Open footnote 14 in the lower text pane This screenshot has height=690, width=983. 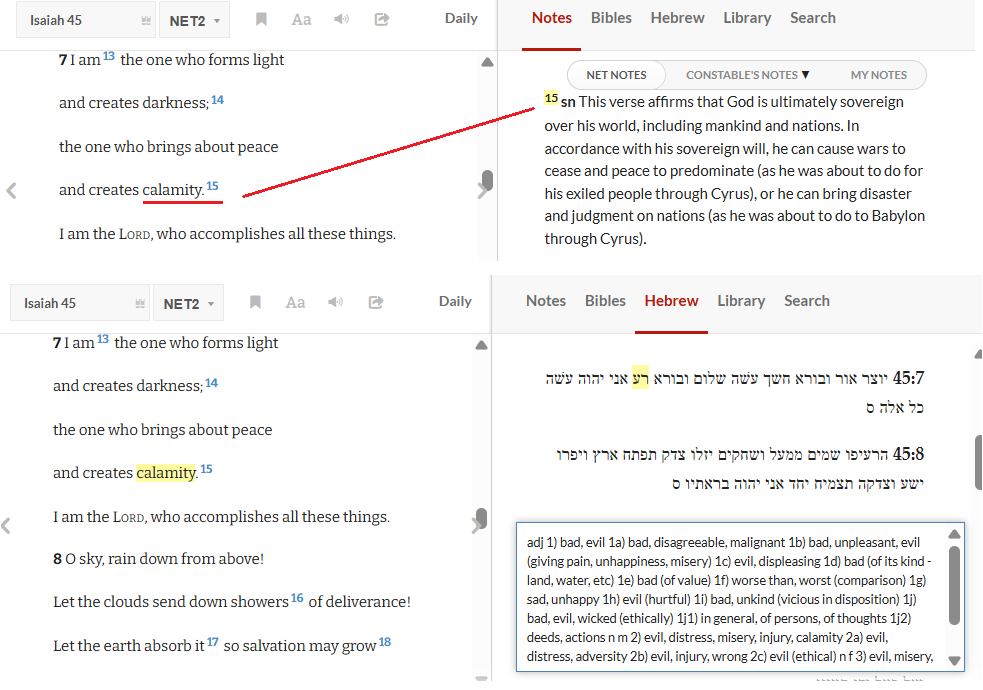(212, 383)
